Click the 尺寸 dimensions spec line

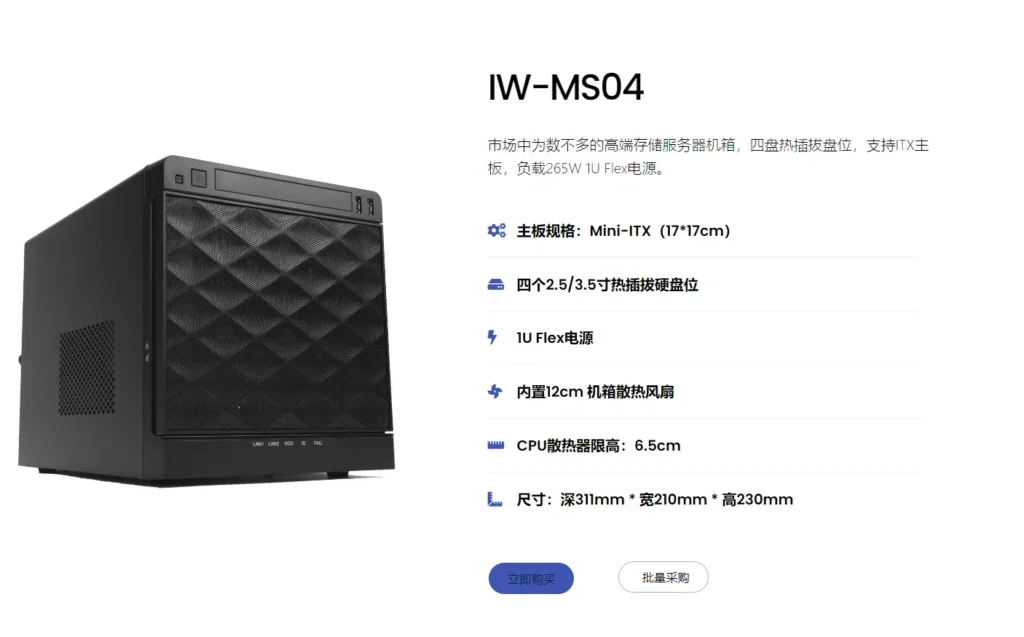pos(654,500)
